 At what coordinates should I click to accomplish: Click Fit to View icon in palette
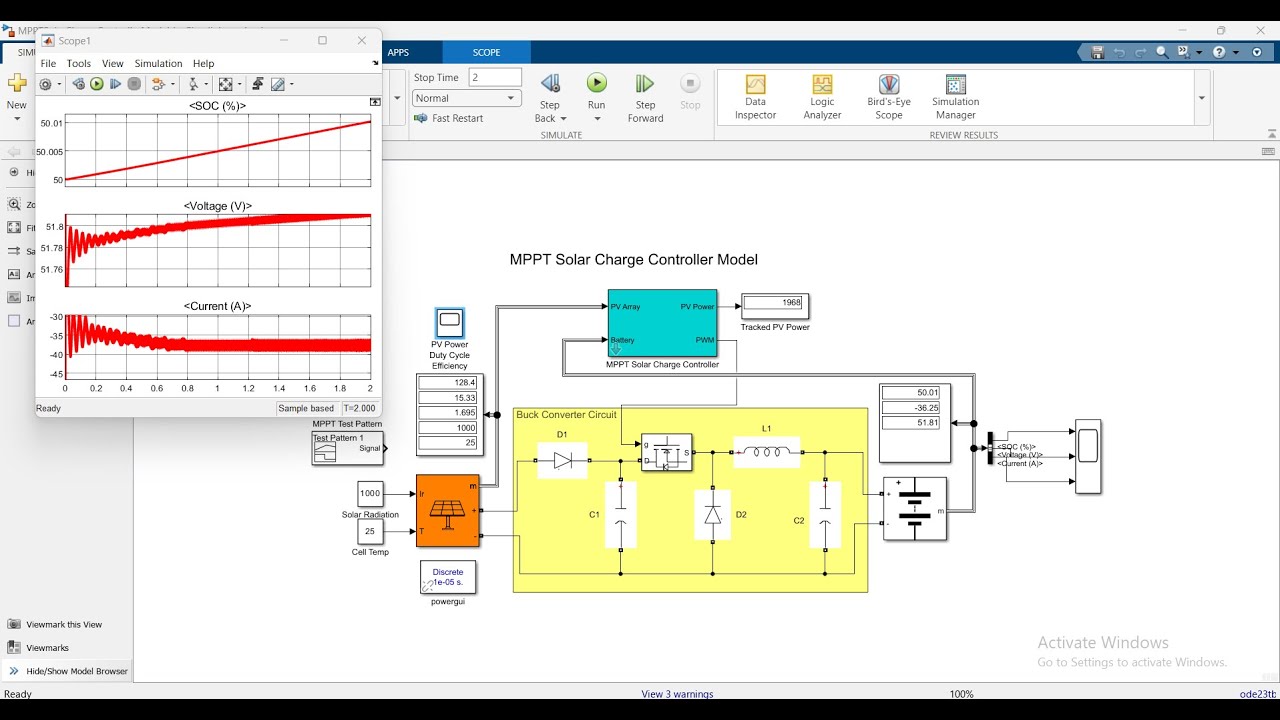click(14, 228)
